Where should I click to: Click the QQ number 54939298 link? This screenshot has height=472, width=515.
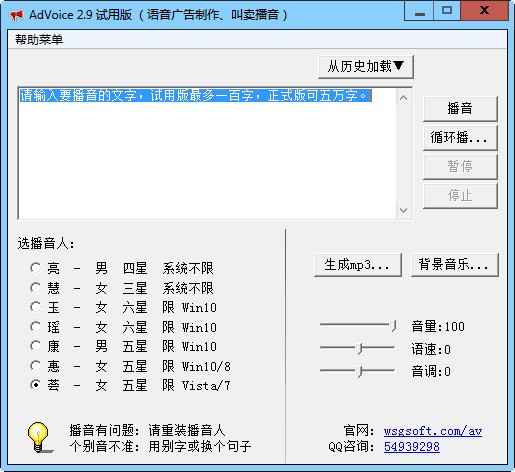tap(412, 447)
